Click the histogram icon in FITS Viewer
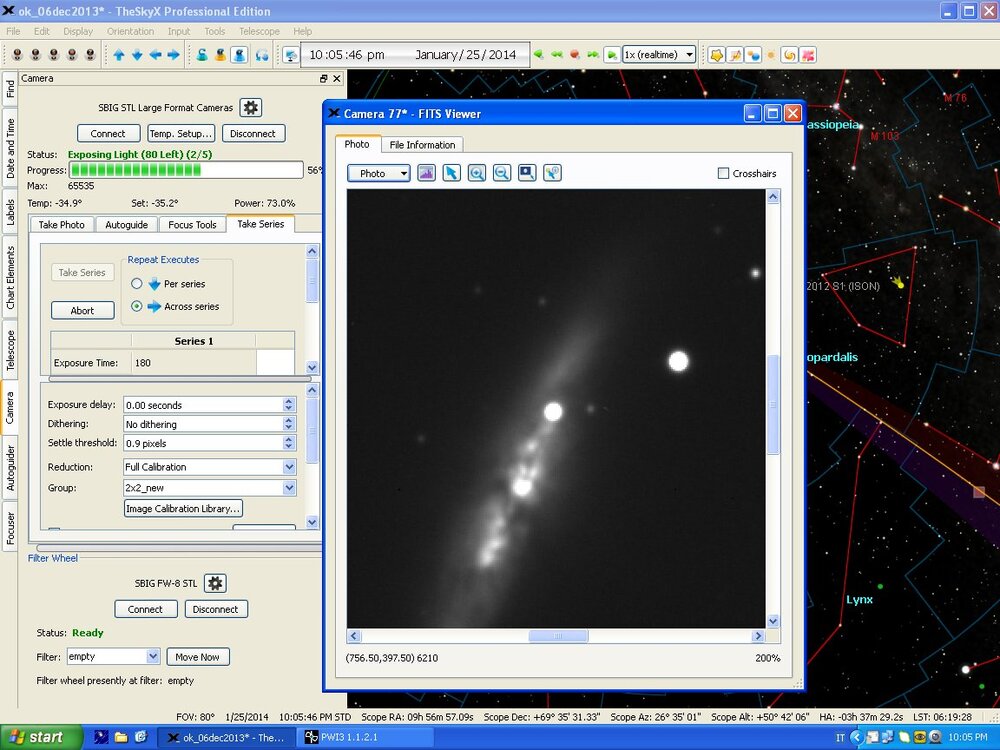1000x750 pixels. point(427,173)
